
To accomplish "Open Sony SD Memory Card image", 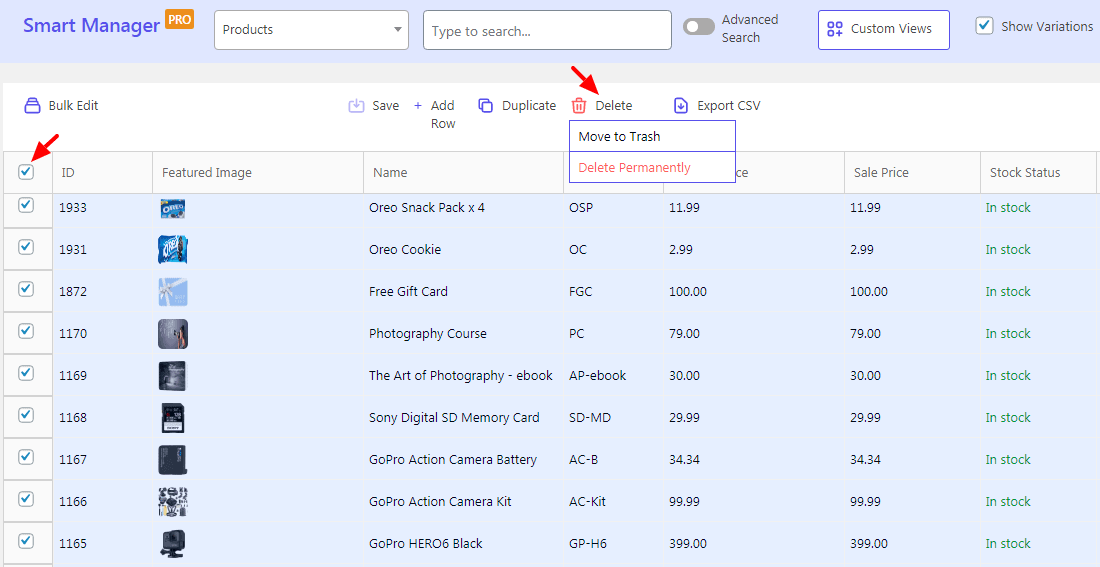I will [x=173, y=418].
